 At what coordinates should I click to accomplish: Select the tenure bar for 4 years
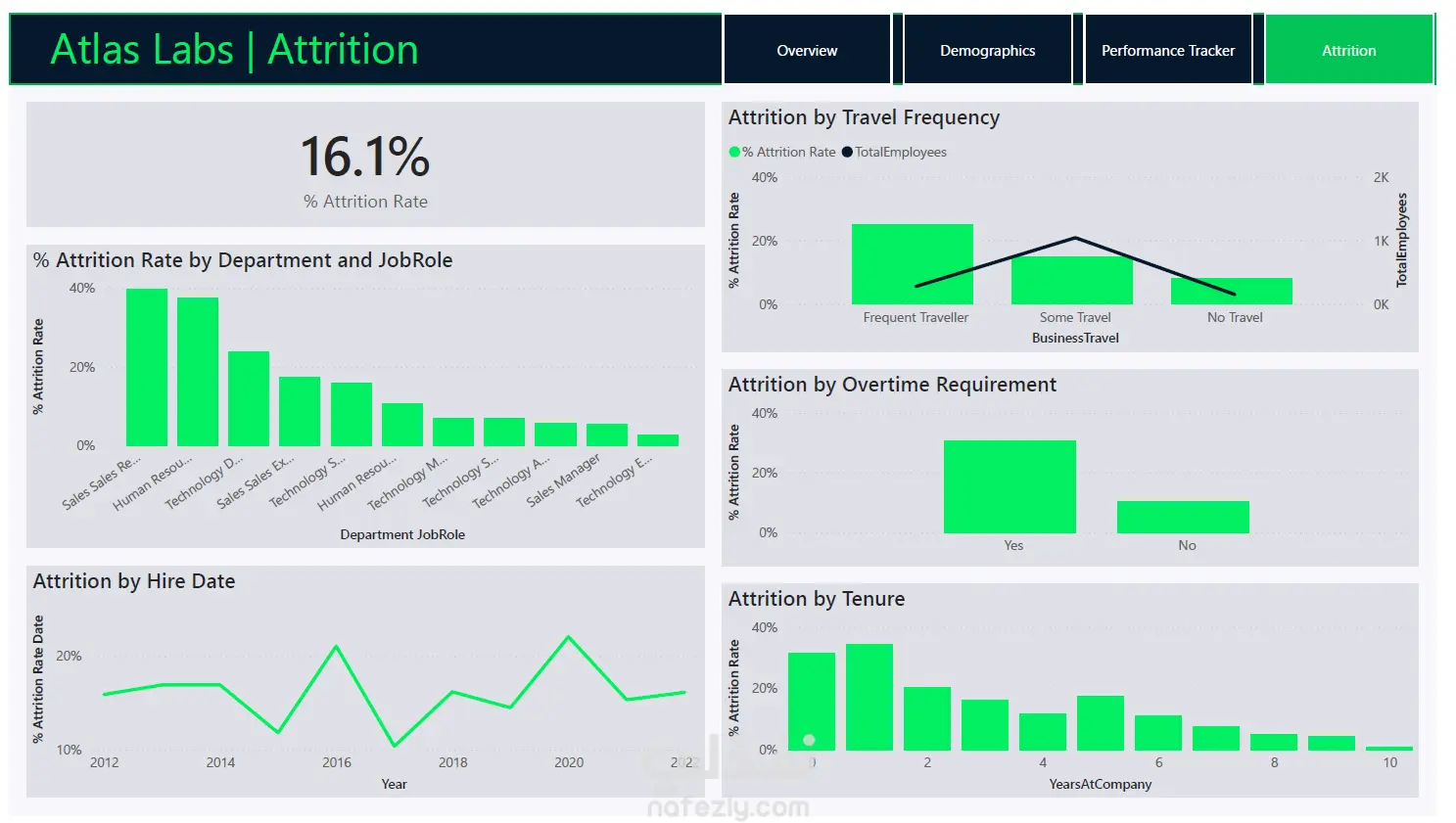[x=1043, y=732]
